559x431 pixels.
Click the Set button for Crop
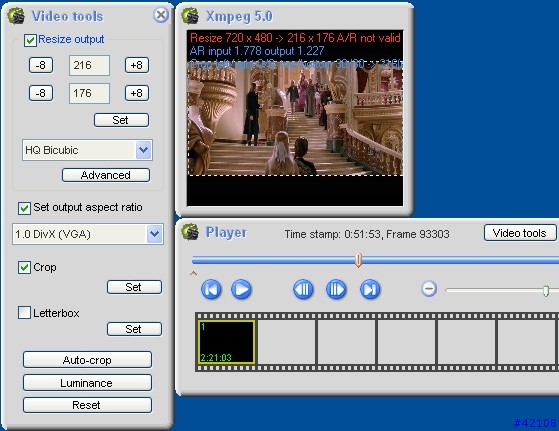(x=134, y=287)
